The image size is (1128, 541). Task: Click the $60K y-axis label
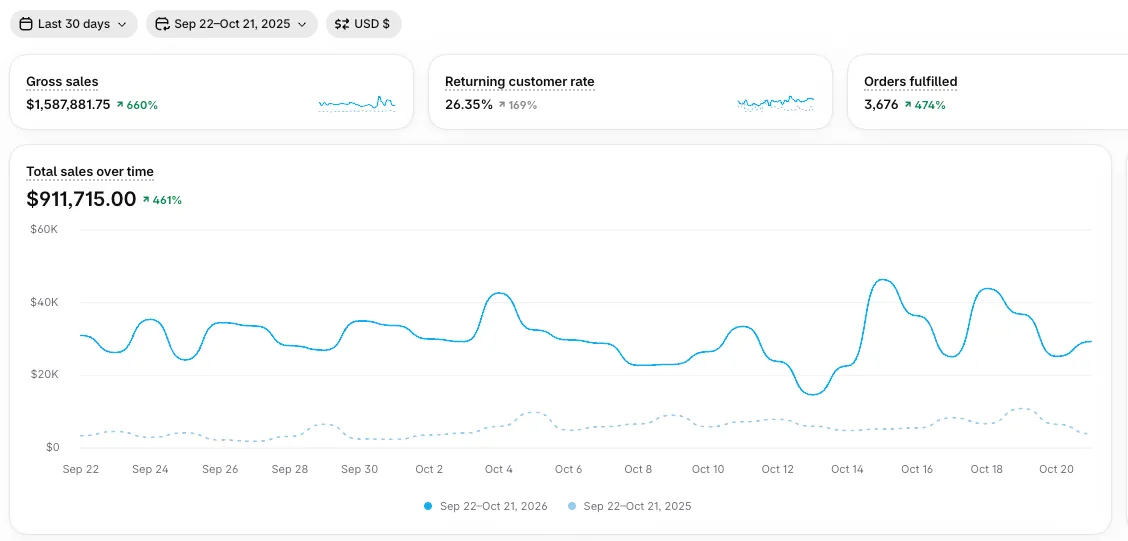44,229
